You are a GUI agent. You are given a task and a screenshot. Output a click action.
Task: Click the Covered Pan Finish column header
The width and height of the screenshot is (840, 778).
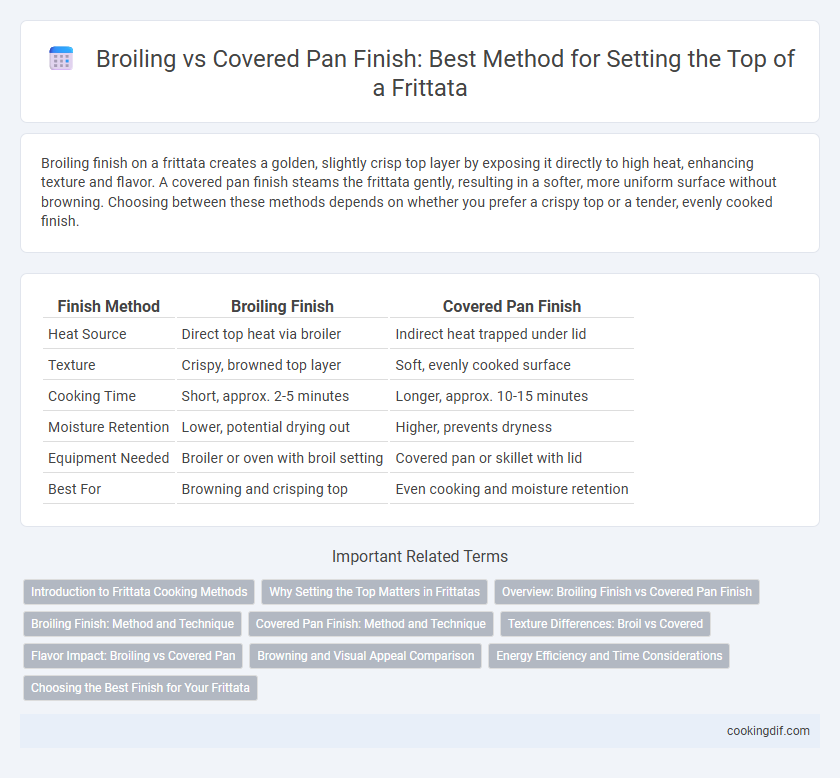point(512,306)
